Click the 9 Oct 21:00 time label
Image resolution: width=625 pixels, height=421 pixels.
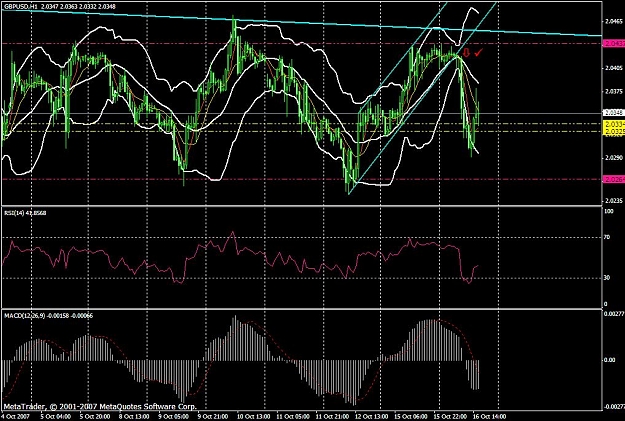click(x=212, y=416)
